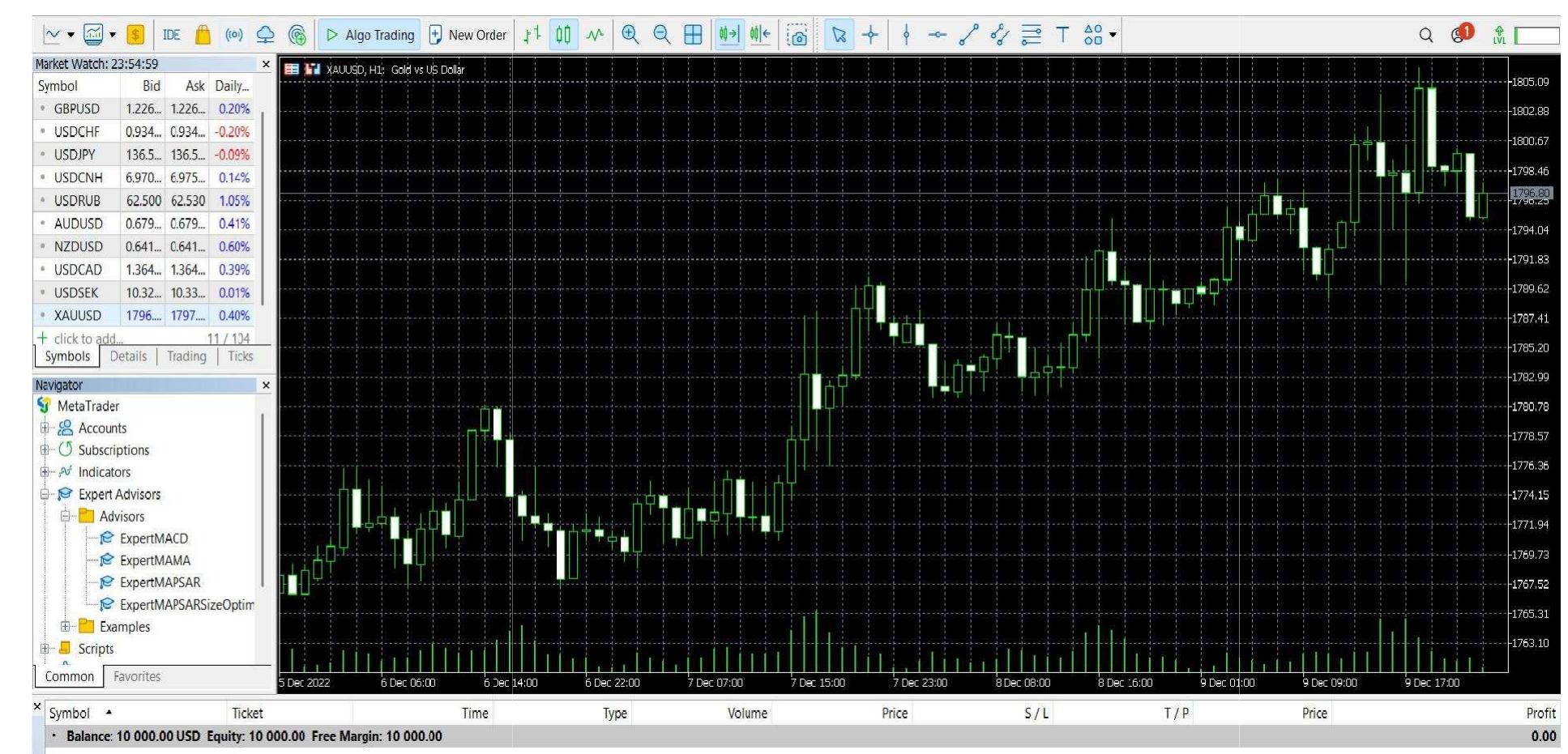The height and width of the screenshot is (754, 1568).
Task: Open the Signals broadcast icon
Action: coord(234,35)
